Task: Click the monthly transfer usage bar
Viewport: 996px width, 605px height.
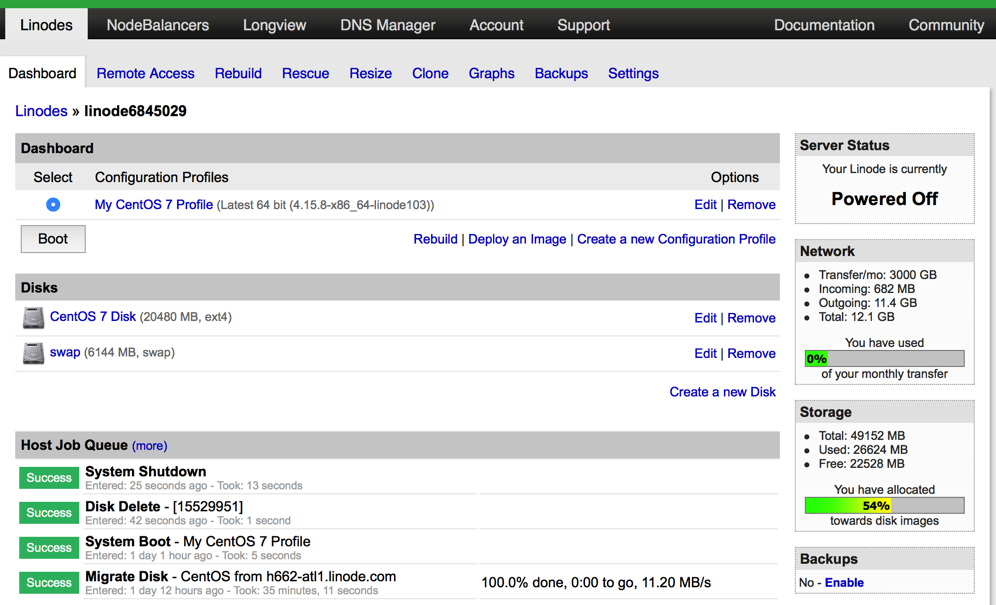Action: tap(884, 358)
